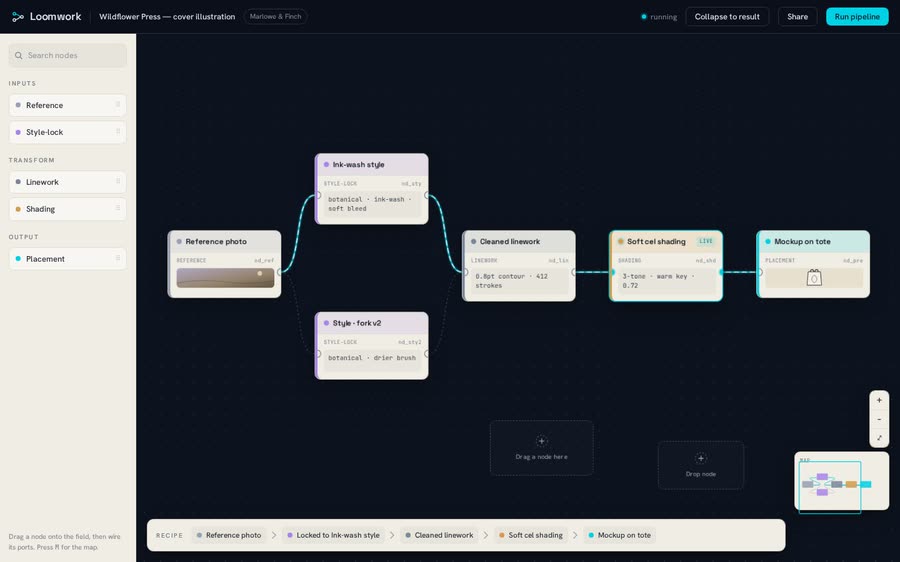Click the plus icon in Drop node zone
Viewport: 900px width, 562px height.
point(700,458)
